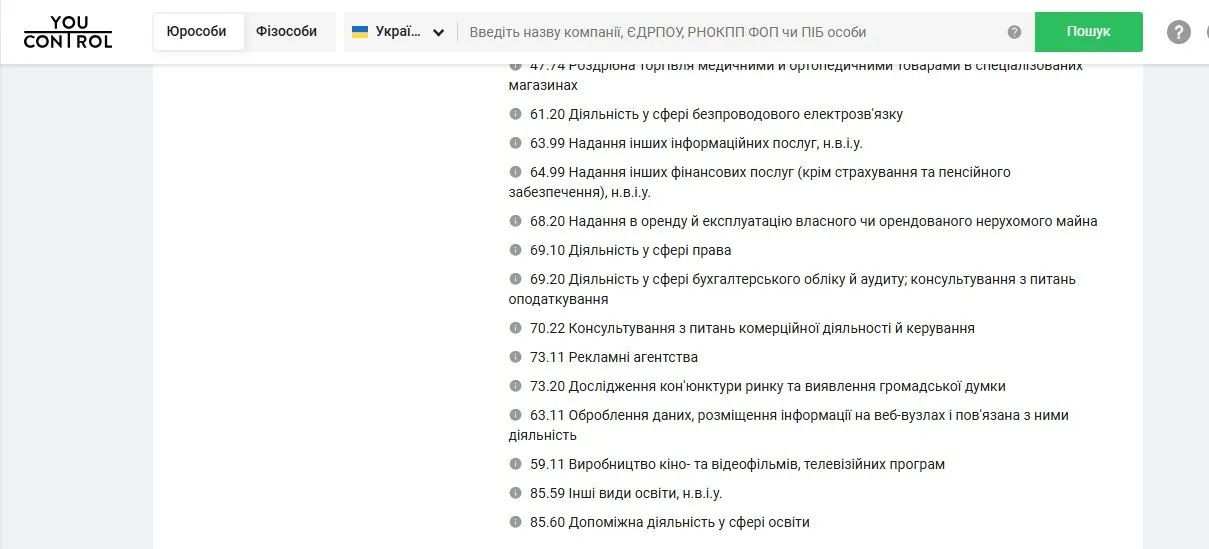
Task: Click info icon next to 61.20 activity
Action: pos(515,114)
